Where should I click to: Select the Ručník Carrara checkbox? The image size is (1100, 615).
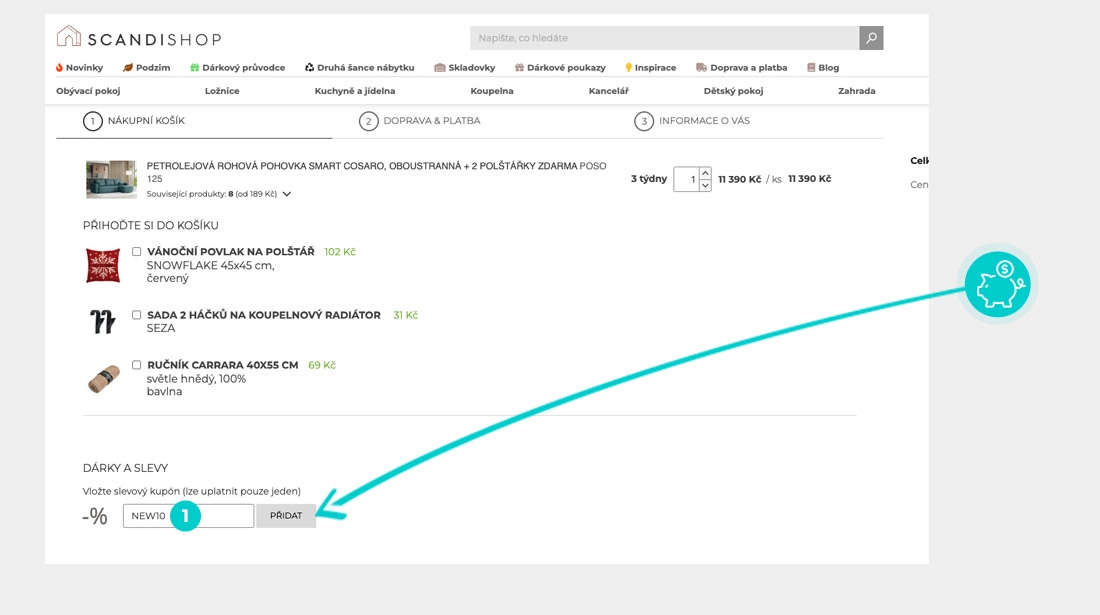click(x=137, y=365)
